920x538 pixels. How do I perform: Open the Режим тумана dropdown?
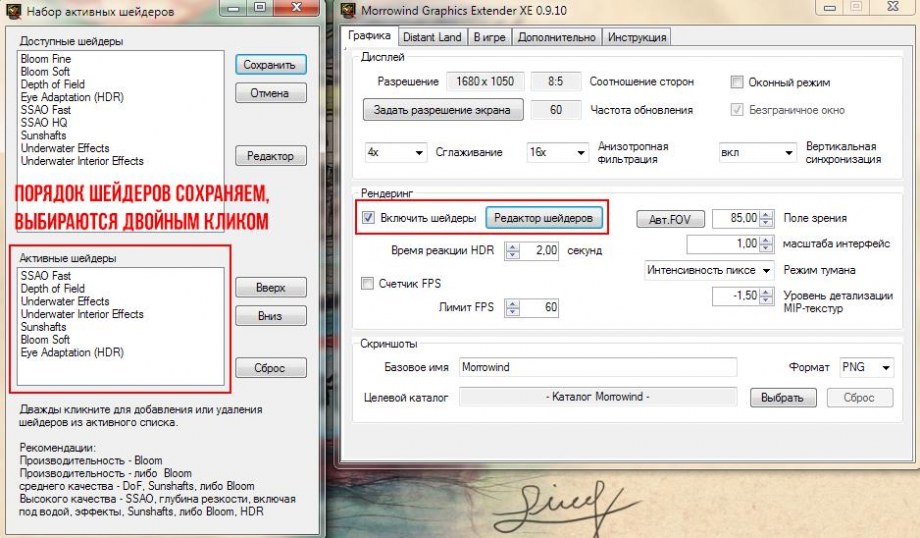pos(709,270)
